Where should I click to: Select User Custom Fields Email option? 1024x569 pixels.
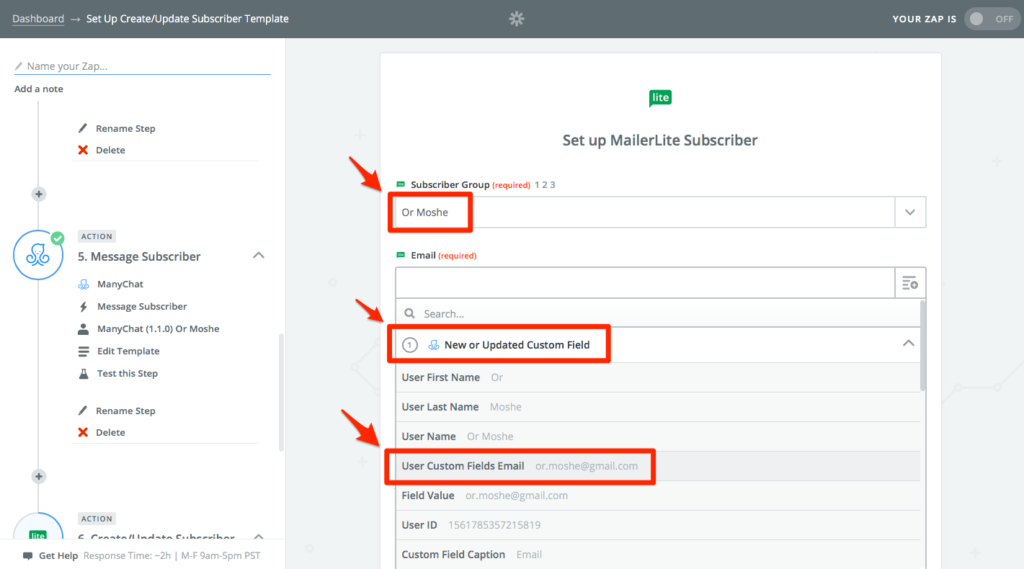(658, 466)
